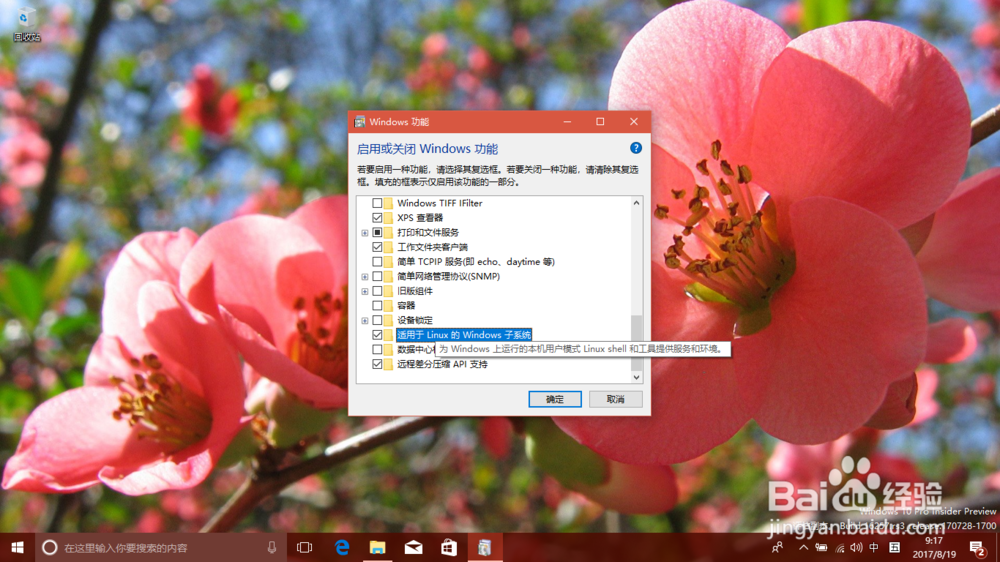Uncheck the 远程差分压缩 API 支持 checkbox
The height and width of the screenshot is (562, 1000).
click(377, 364)
